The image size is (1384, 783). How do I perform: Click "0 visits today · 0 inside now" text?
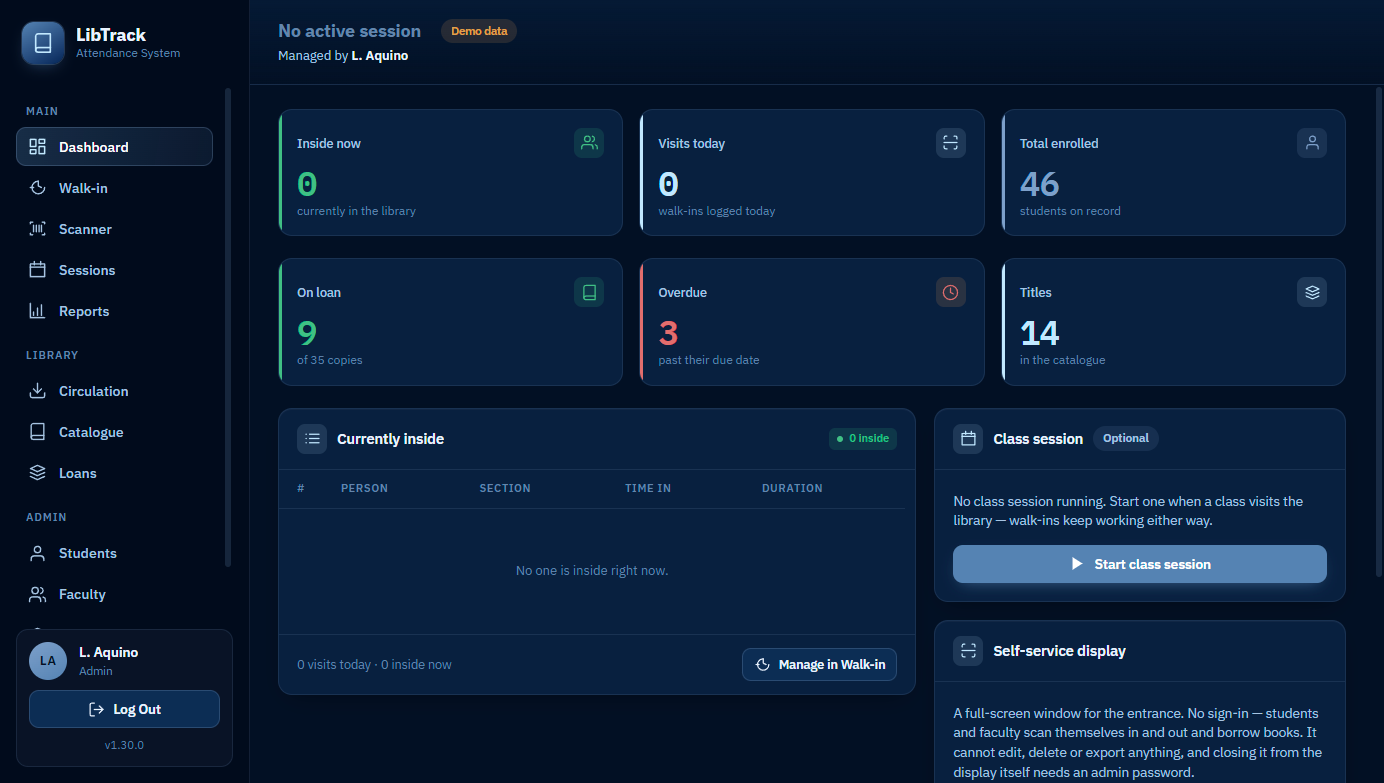(x=374, y=664)
